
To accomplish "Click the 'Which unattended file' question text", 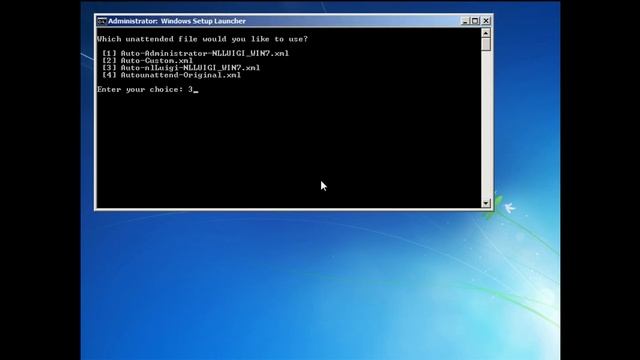I will tap(202, 39).
